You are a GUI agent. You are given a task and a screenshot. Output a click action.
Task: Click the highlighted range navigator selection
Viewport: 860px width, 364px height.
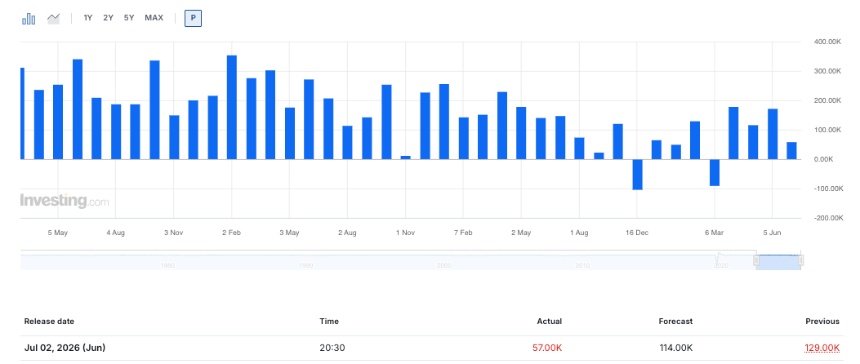pos(778,262)
